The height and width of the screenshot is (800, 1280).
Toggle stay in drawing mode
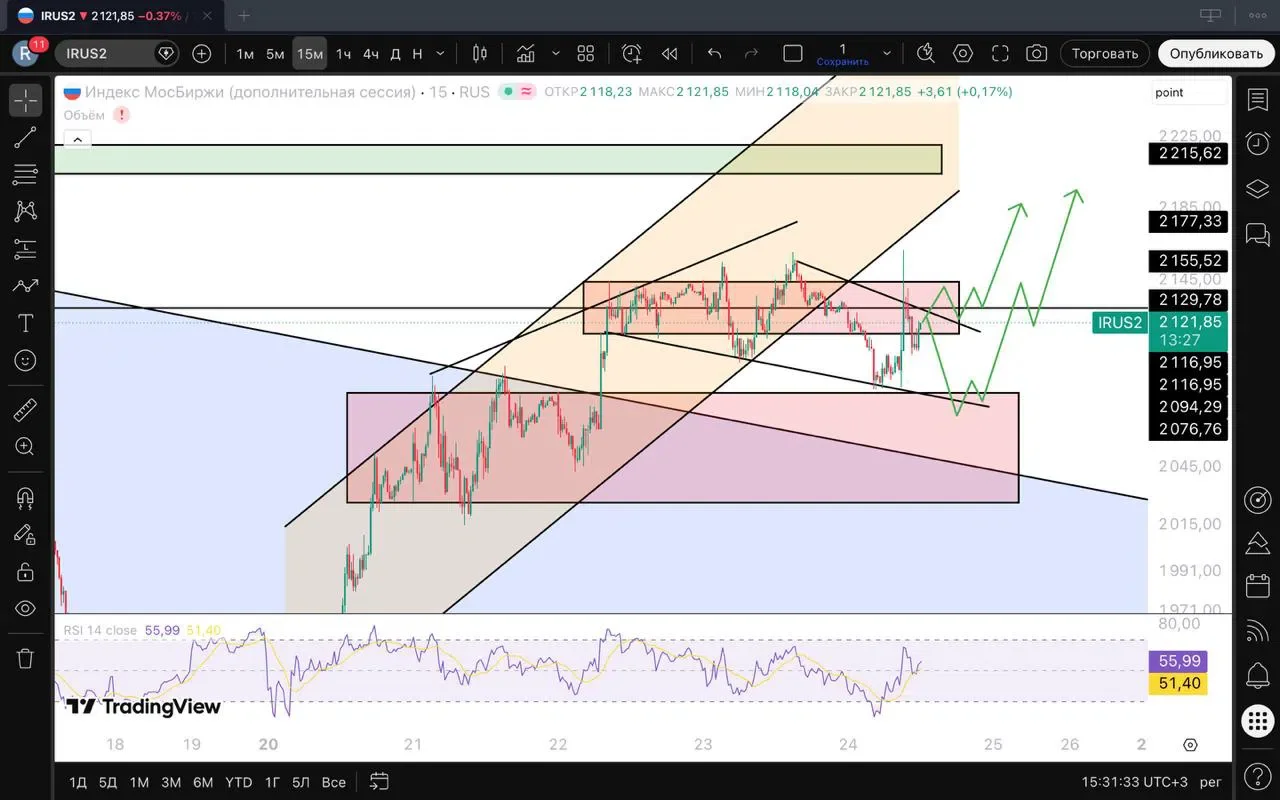coord(25,535)
